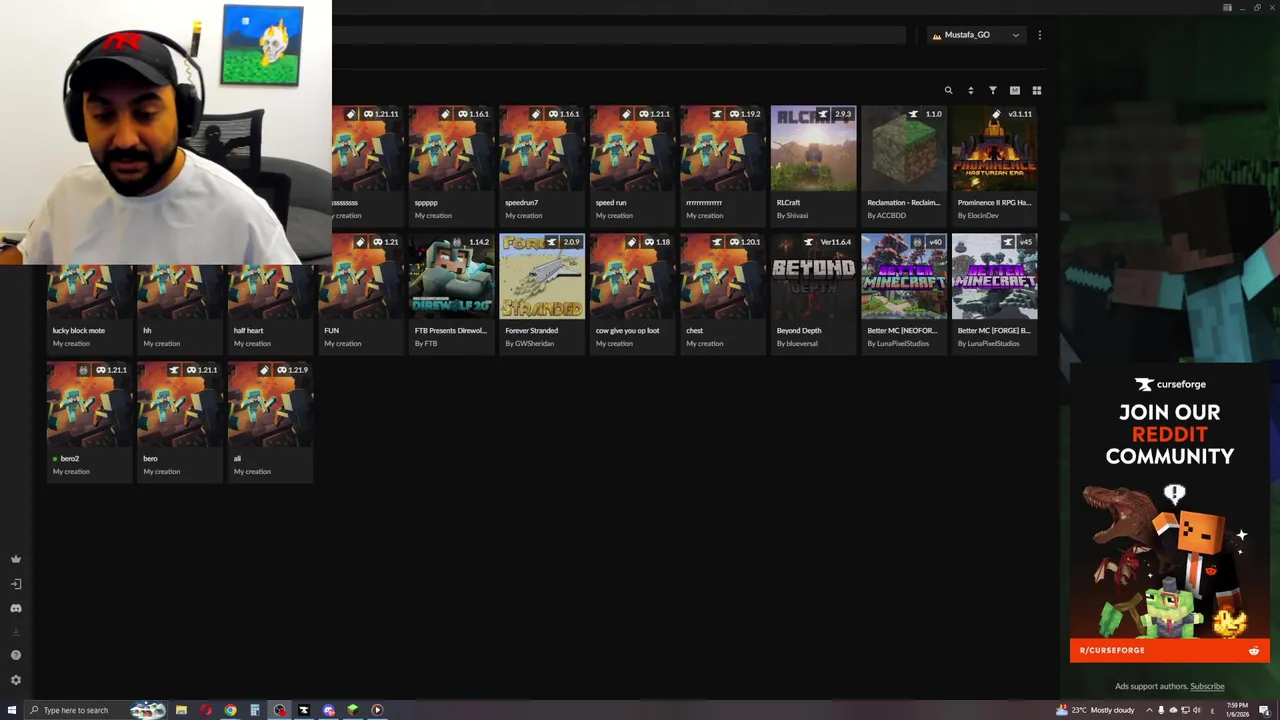This screenshot has width=1280, height=720.
Task: Toggle the M view button beside the filter
Action: pos(1015,90)
